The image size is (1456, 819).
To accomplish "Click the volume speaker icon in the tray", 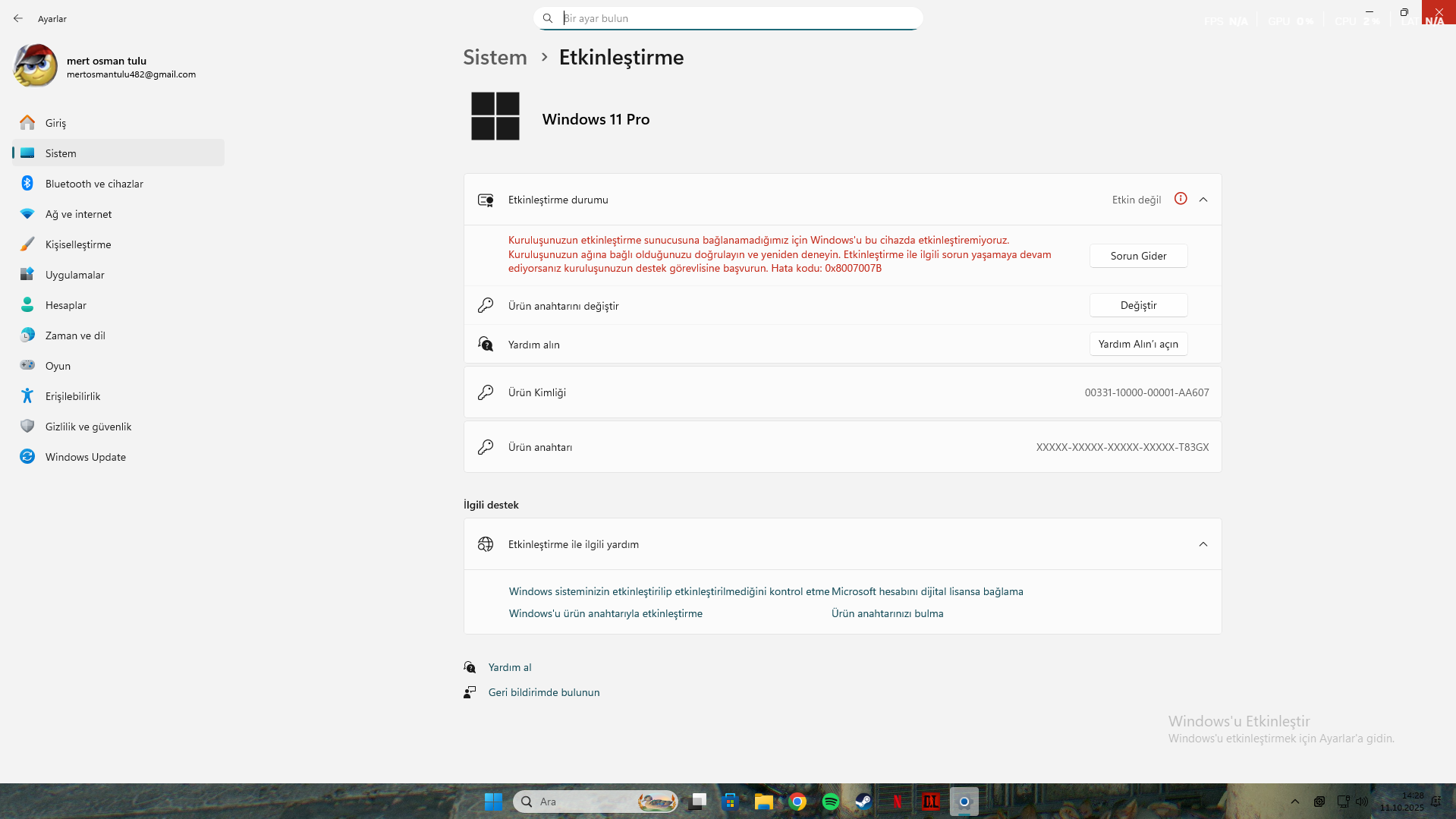I will tap(1362, 802).
